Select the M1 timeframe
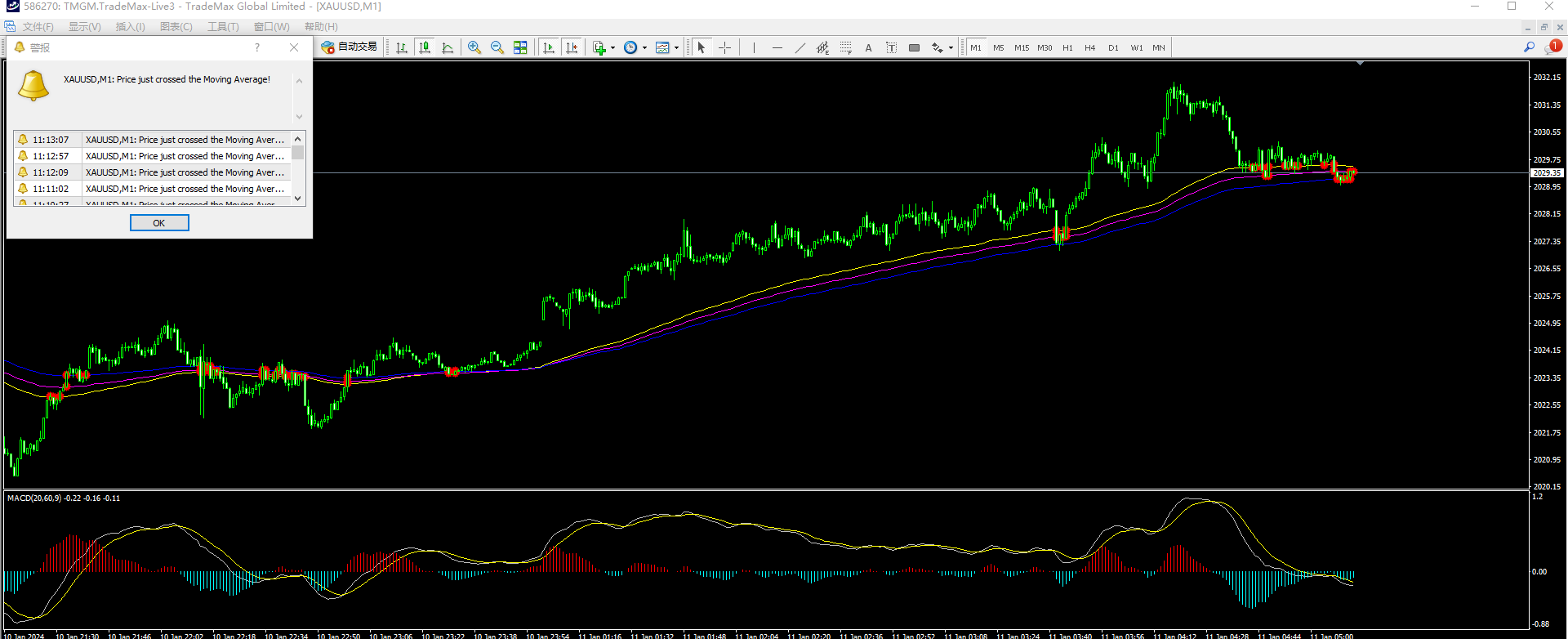The image size is (1568, 639). (x=976, y=47)
